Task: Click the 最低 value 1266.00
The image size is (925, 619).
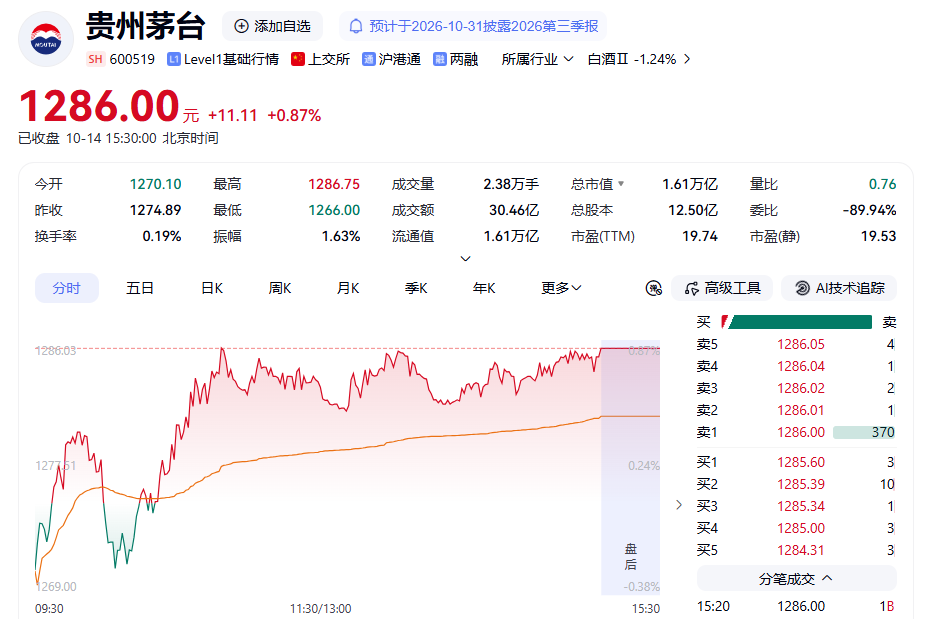Action: coord(333,210)
